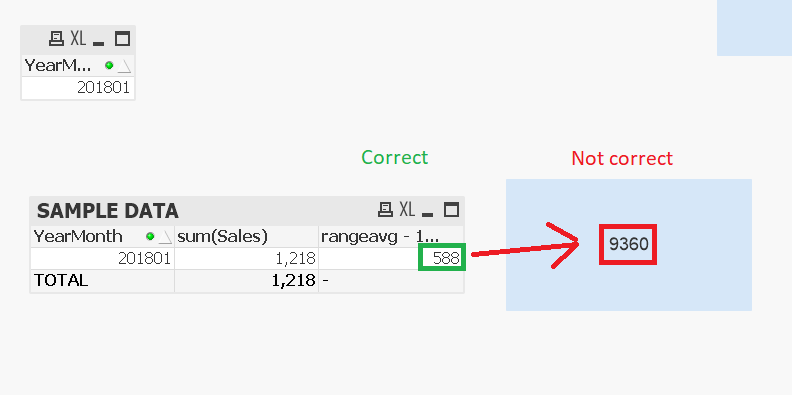The width and height of the screenshot is (792, 400).
Task: Select value 201801 in the top table box
Action: click(104, 87)
